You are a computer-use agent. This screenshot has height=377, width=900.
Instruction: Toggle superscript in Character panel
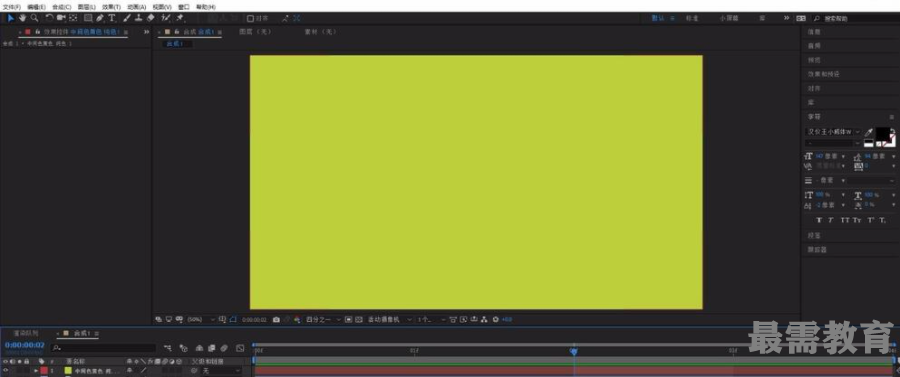pos(871,220)
